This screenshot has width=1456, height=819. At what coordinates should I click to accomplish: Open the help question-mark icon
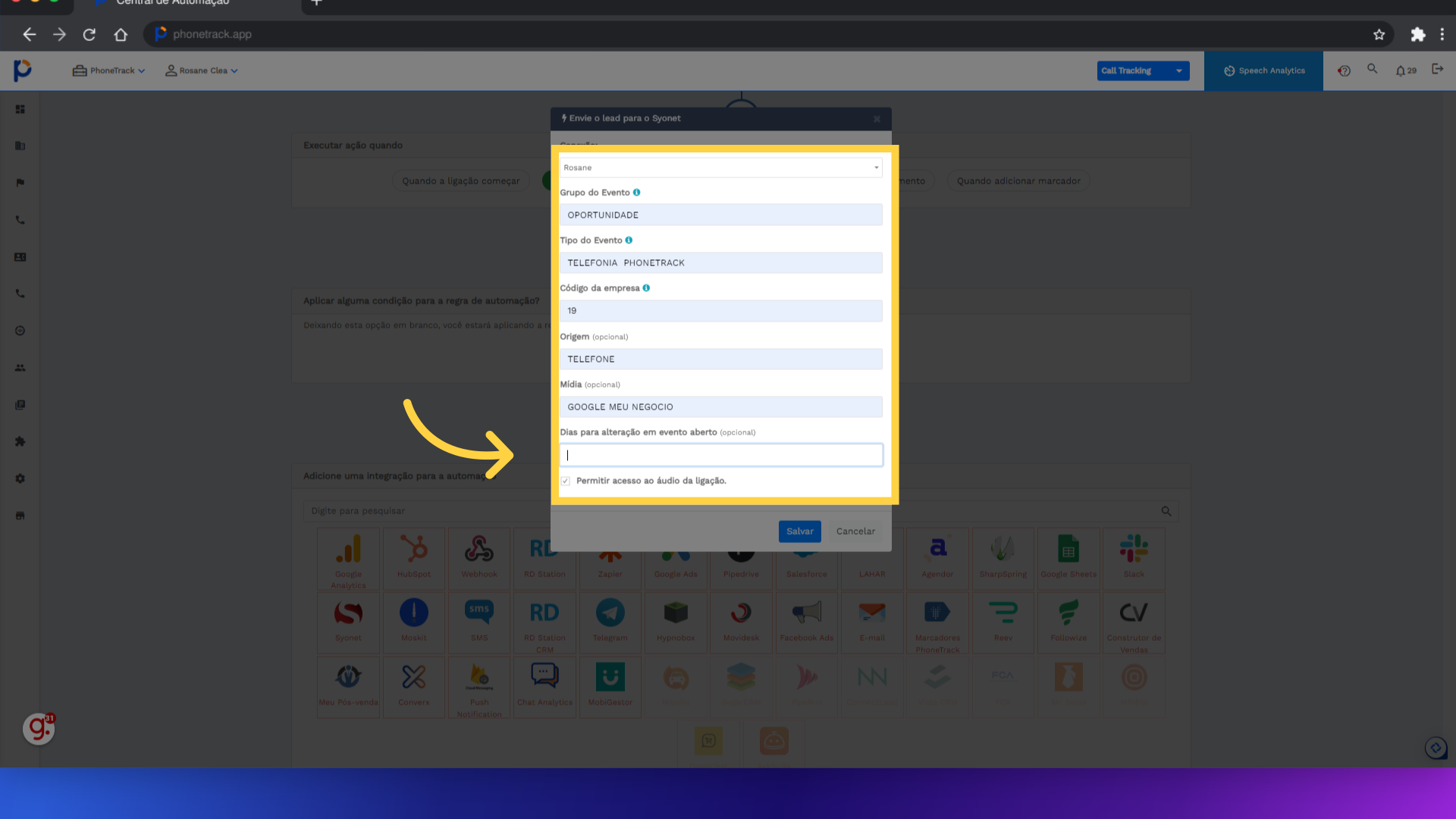pyautogui.click(x=1344, y=71)
